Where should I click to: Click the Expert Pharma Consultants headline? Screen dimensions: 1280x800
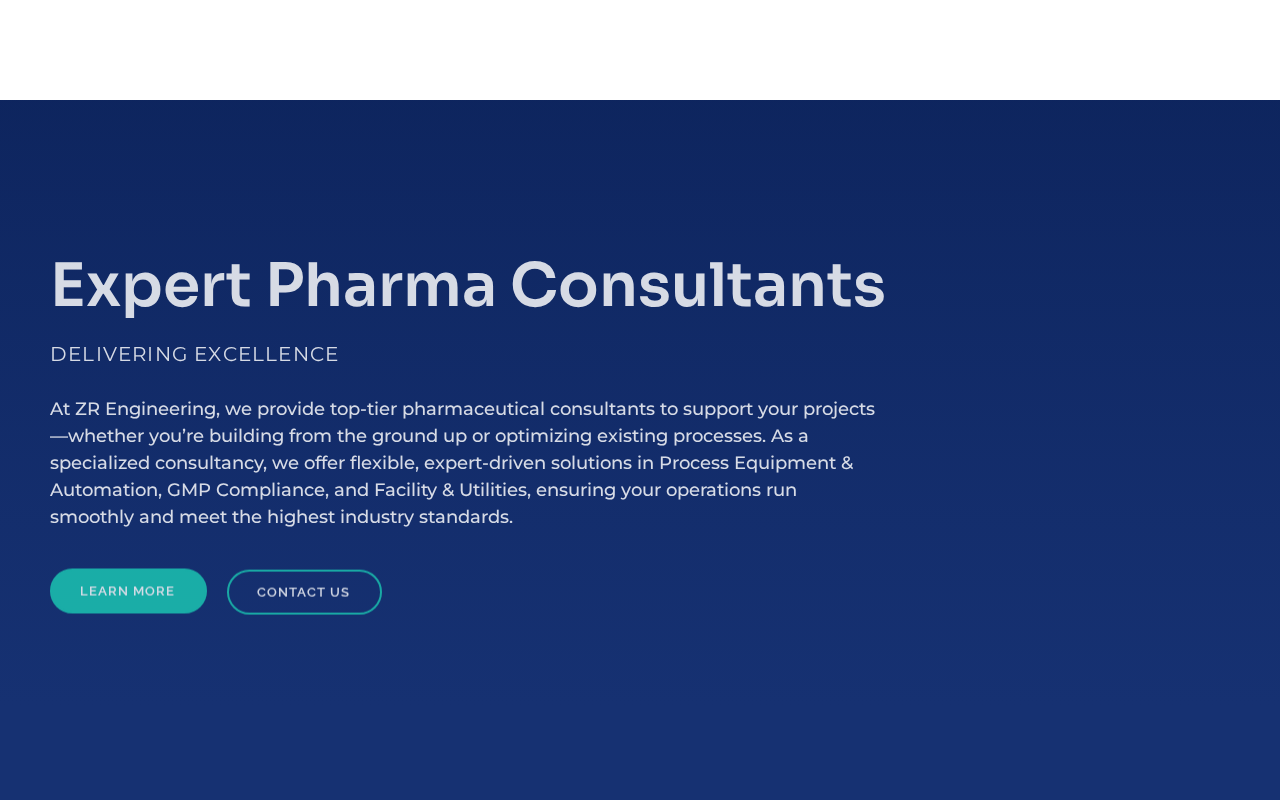[467, 285]
